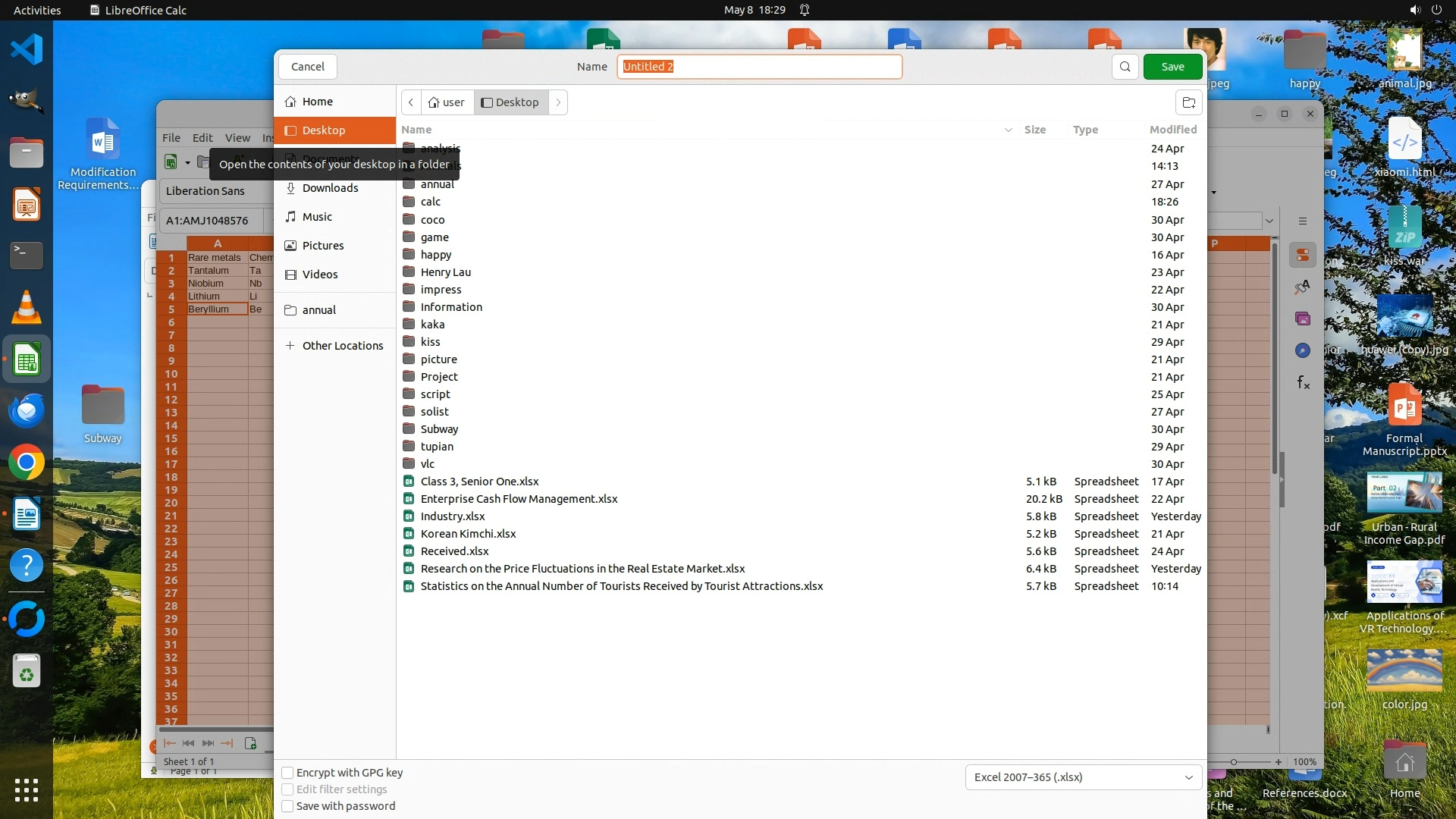Toggle the Edit filter settings checkbox

(287, 789)
